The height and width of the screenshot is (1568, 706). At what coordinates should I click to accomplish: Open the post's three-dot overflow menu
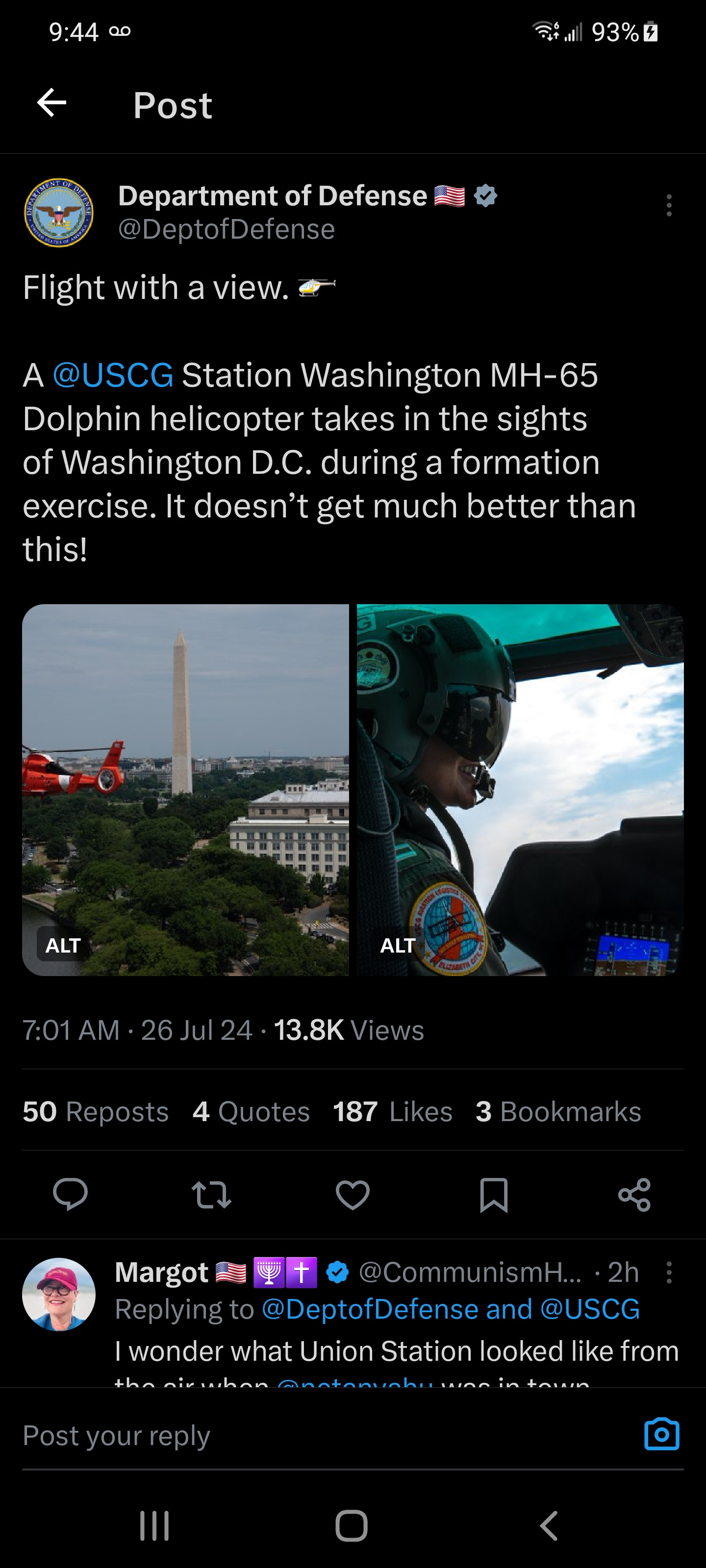click(x=669, y=206)
